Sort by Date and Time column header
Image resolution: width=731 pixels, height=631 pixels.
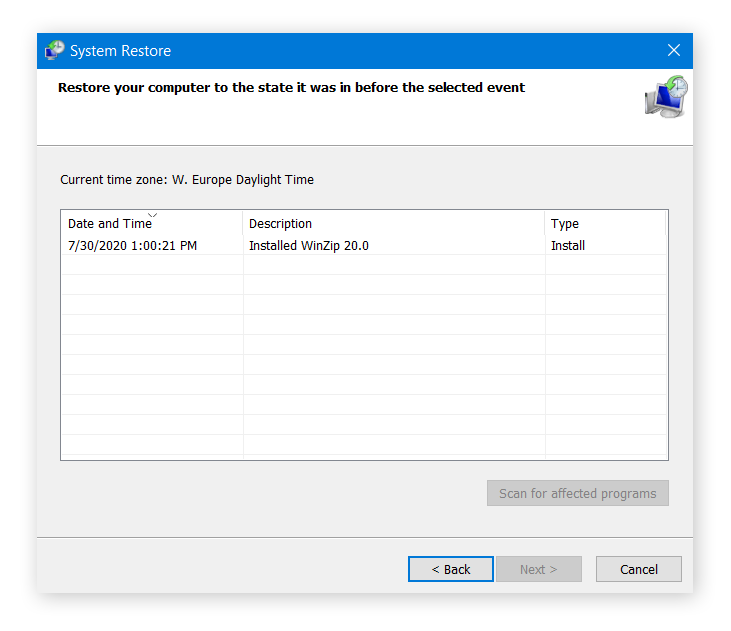click(x=152, y=223)
